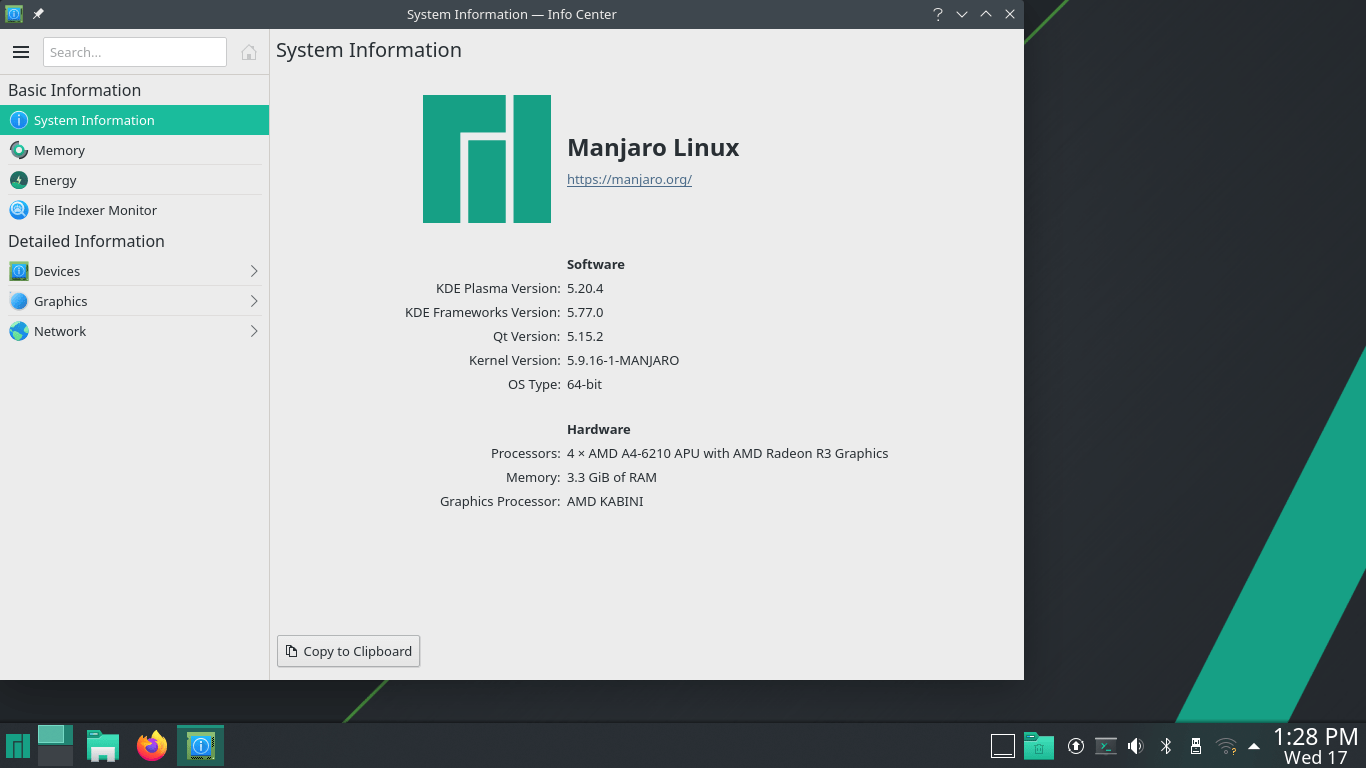Click the window help question mark button
This screenshot has width=1366, height=768.
[x=938, y=14]
